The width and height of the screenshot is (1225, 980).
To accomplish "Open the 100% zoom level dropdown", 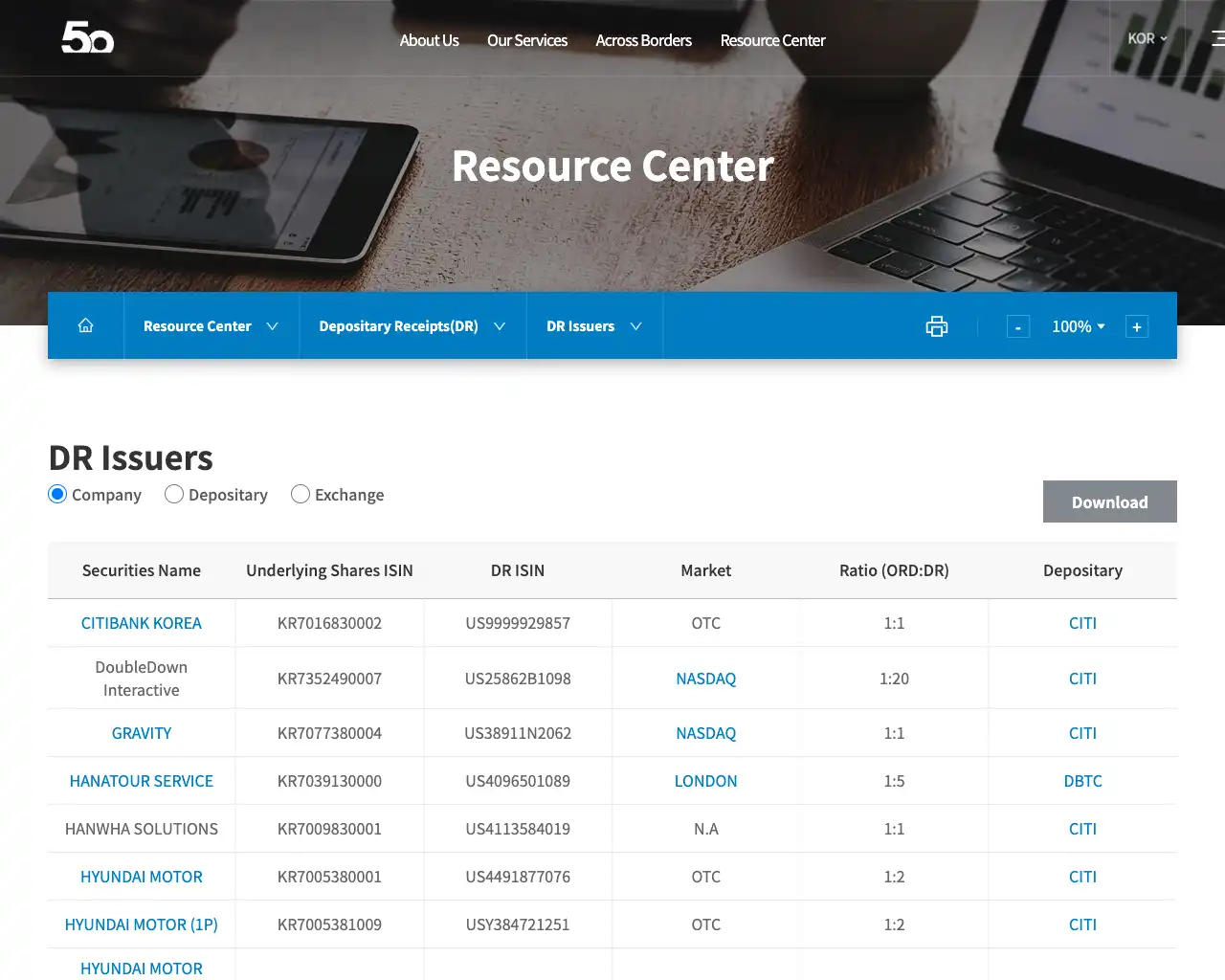I will pos(1079,326).
